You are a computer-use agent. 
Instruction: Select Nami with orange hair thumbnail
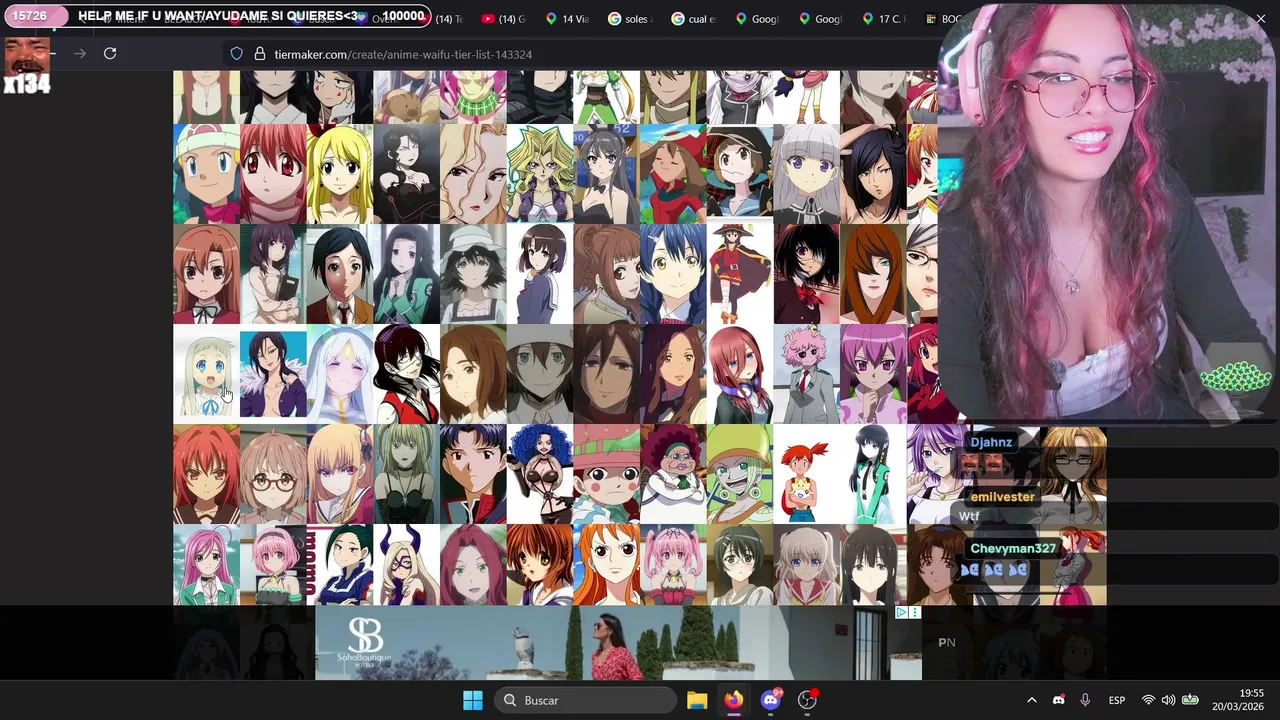606,564
